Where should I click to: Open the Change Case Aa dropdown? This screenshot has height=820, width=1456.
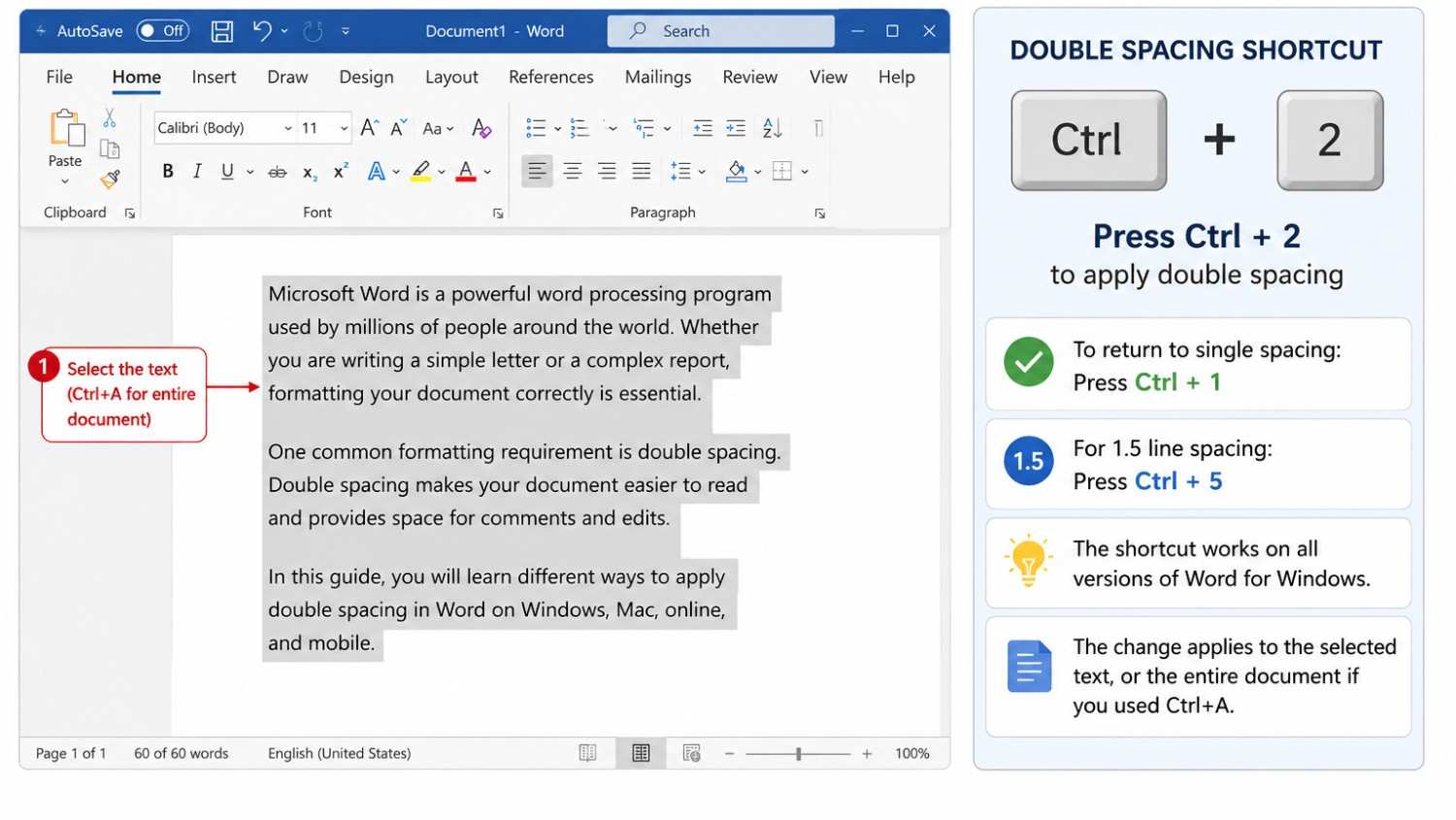[x=438, y=128]
